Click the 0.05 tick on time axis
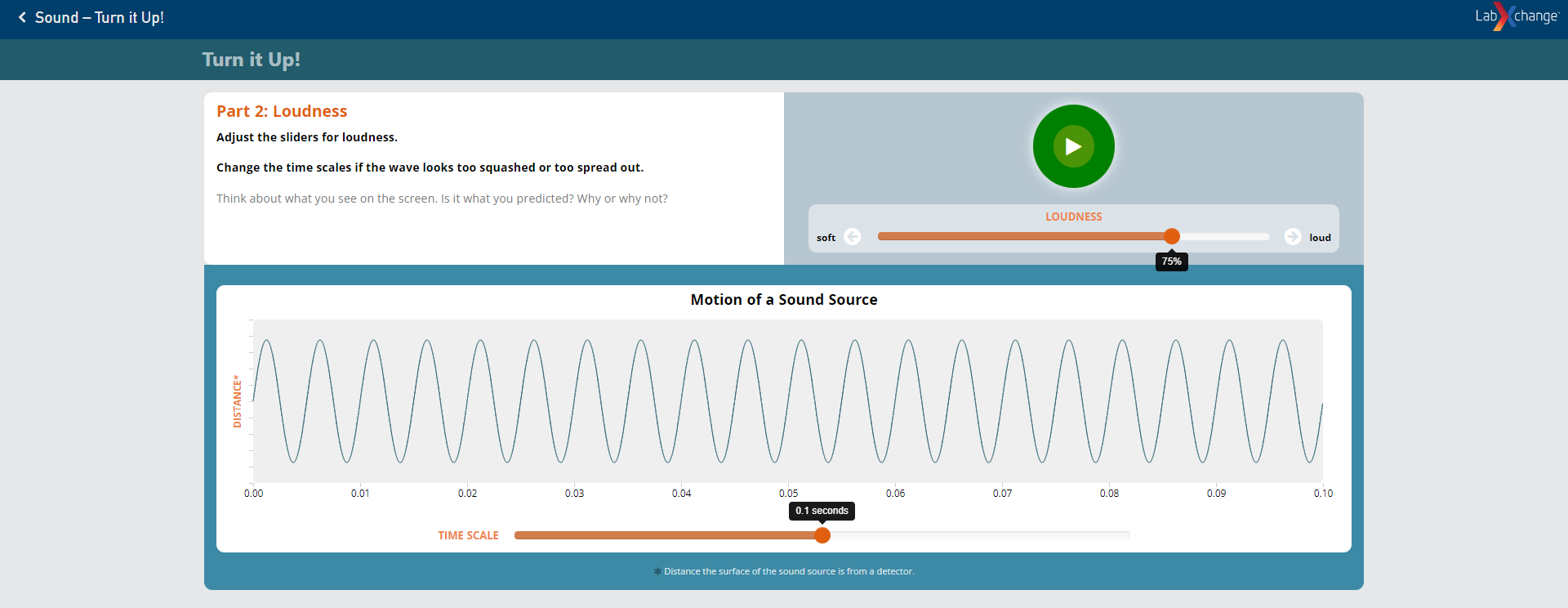Screen dimensions: 1568x608 pos(788,494)
